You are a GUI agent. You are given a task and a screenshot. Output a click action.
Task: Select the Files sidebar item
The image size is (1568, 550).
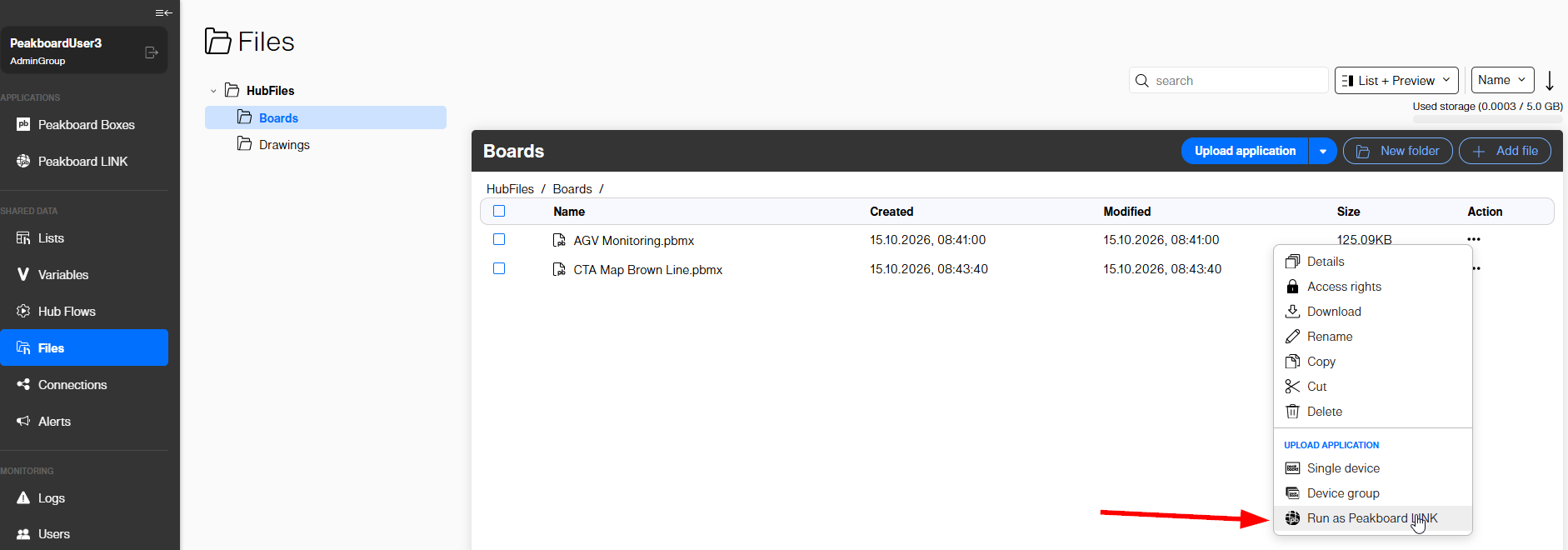84,347
